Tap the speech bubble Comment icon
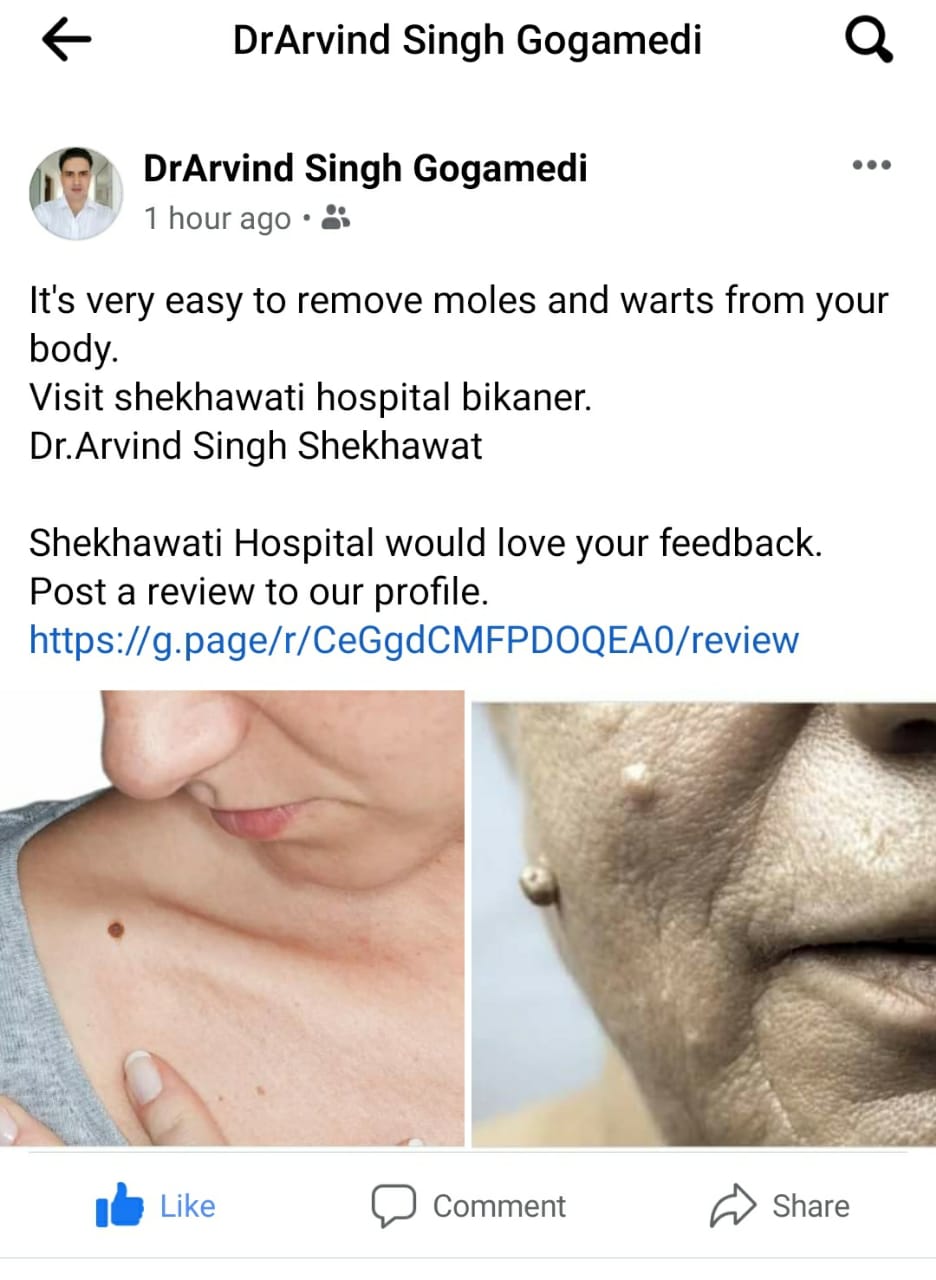Screen dimensions: 936x1280 393,1207
